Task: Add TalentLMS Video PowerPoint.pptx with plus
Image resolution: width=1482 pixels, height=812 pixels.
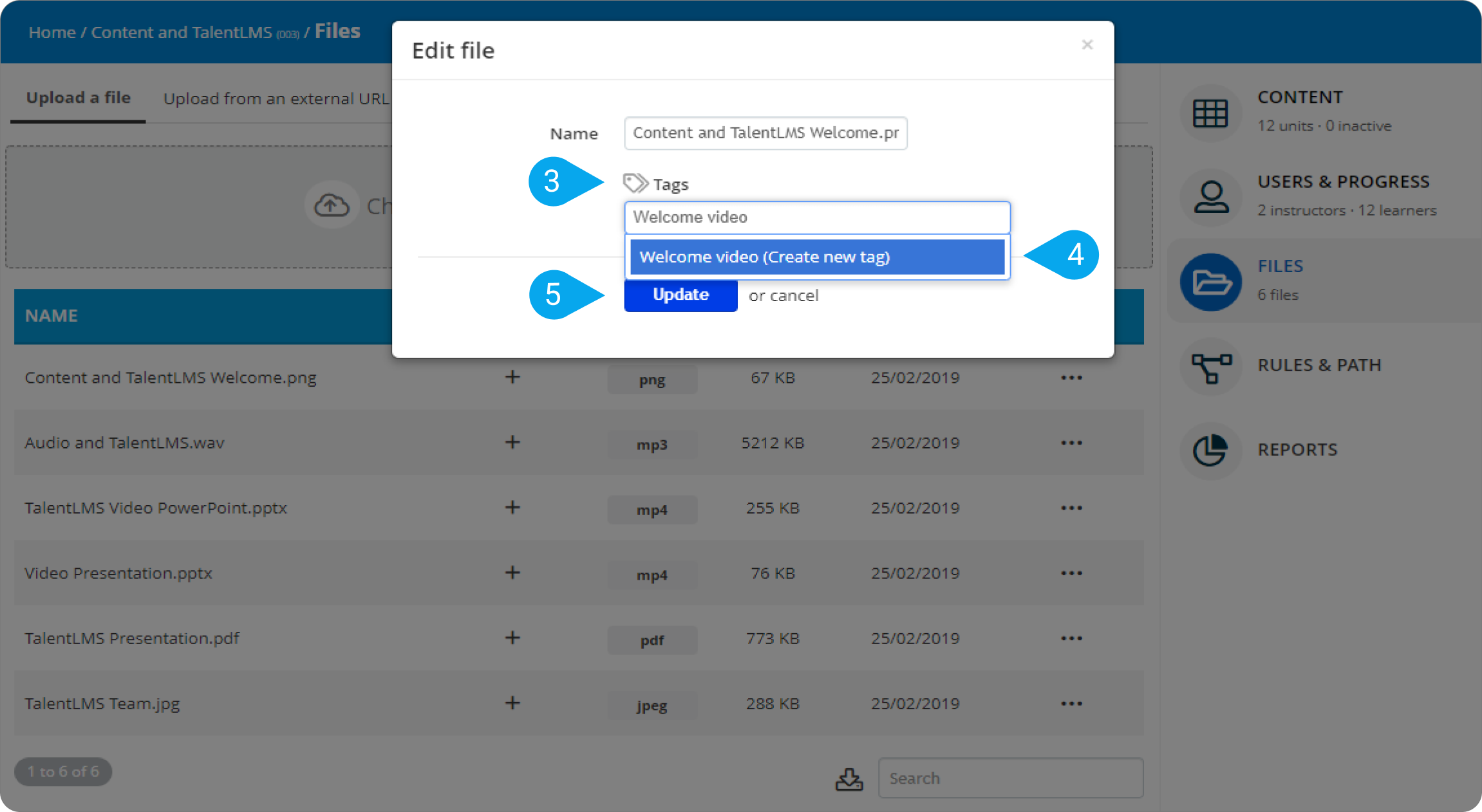Action: point(512,507)
